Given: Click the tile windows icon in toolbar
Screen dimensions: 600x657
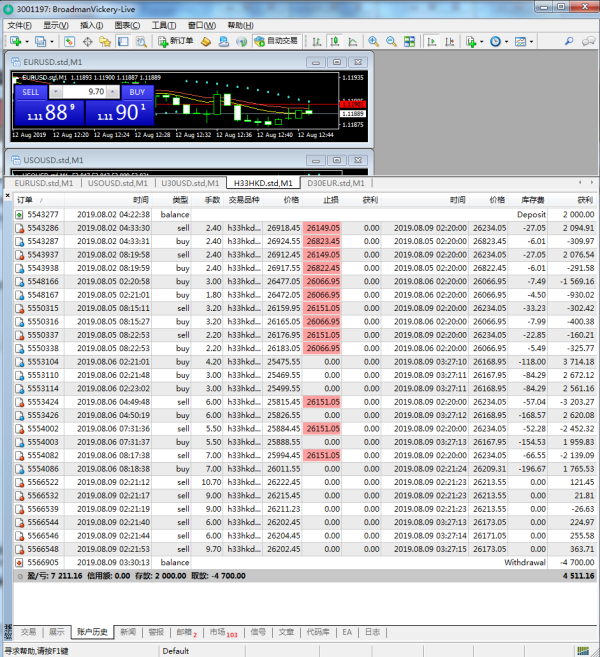Looking at the screenshot, I should point(409,41).
